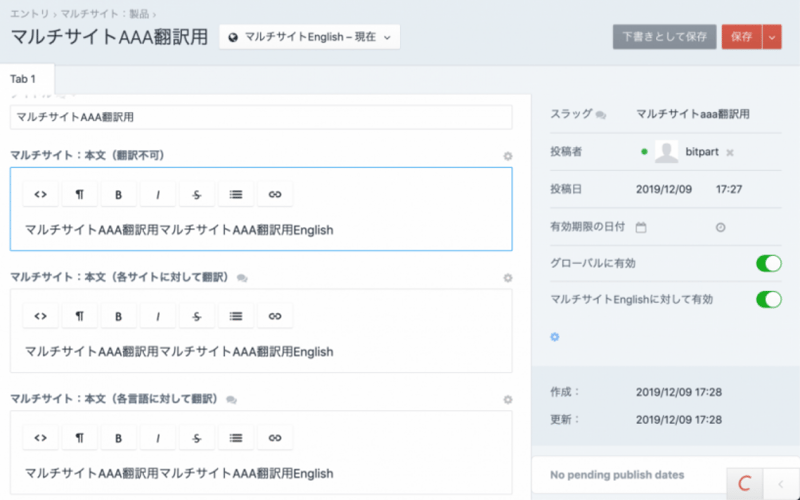Click the Link icon in third editor
800x500 pixels.
click(274, 438)
